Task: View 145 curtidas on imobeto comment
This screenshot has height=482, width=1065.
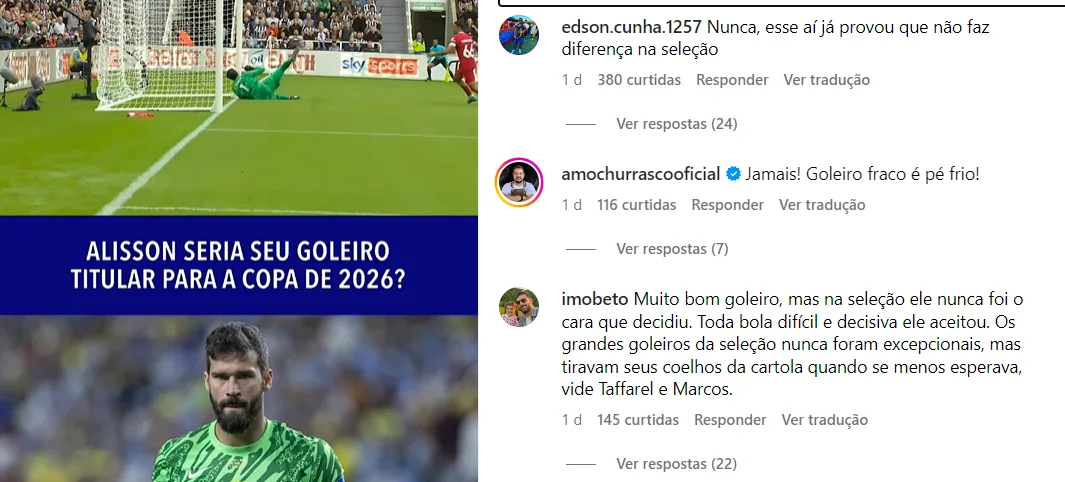Action: click(638, 420)
